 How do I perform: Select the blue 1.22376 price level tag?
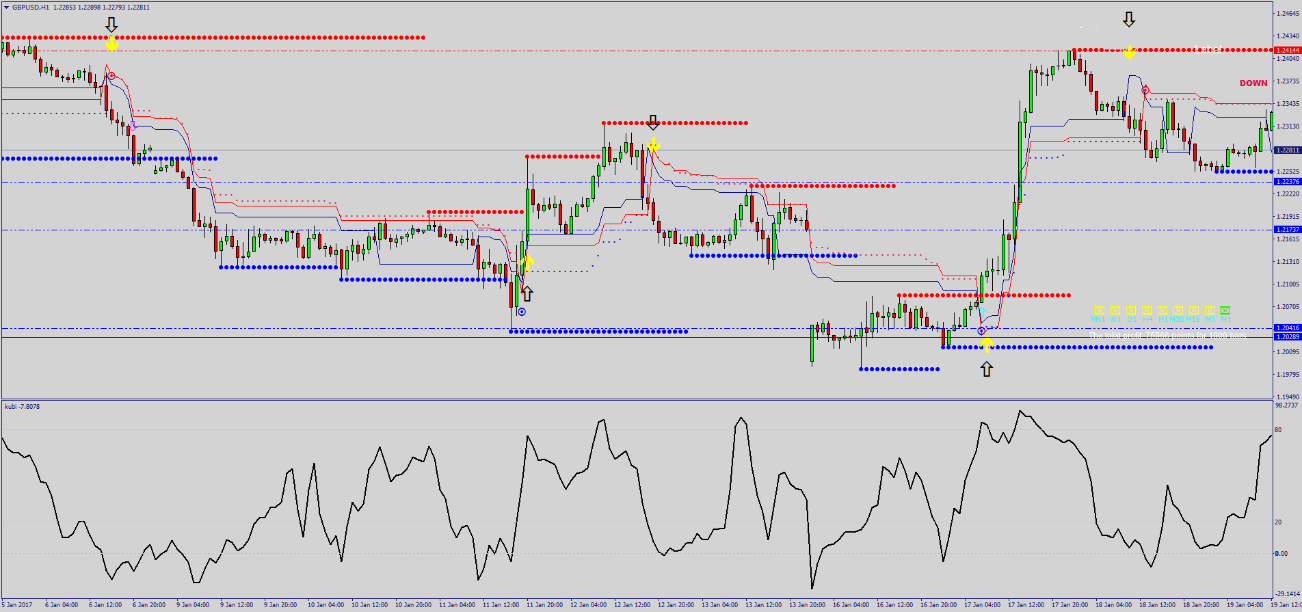point(1286,182)
